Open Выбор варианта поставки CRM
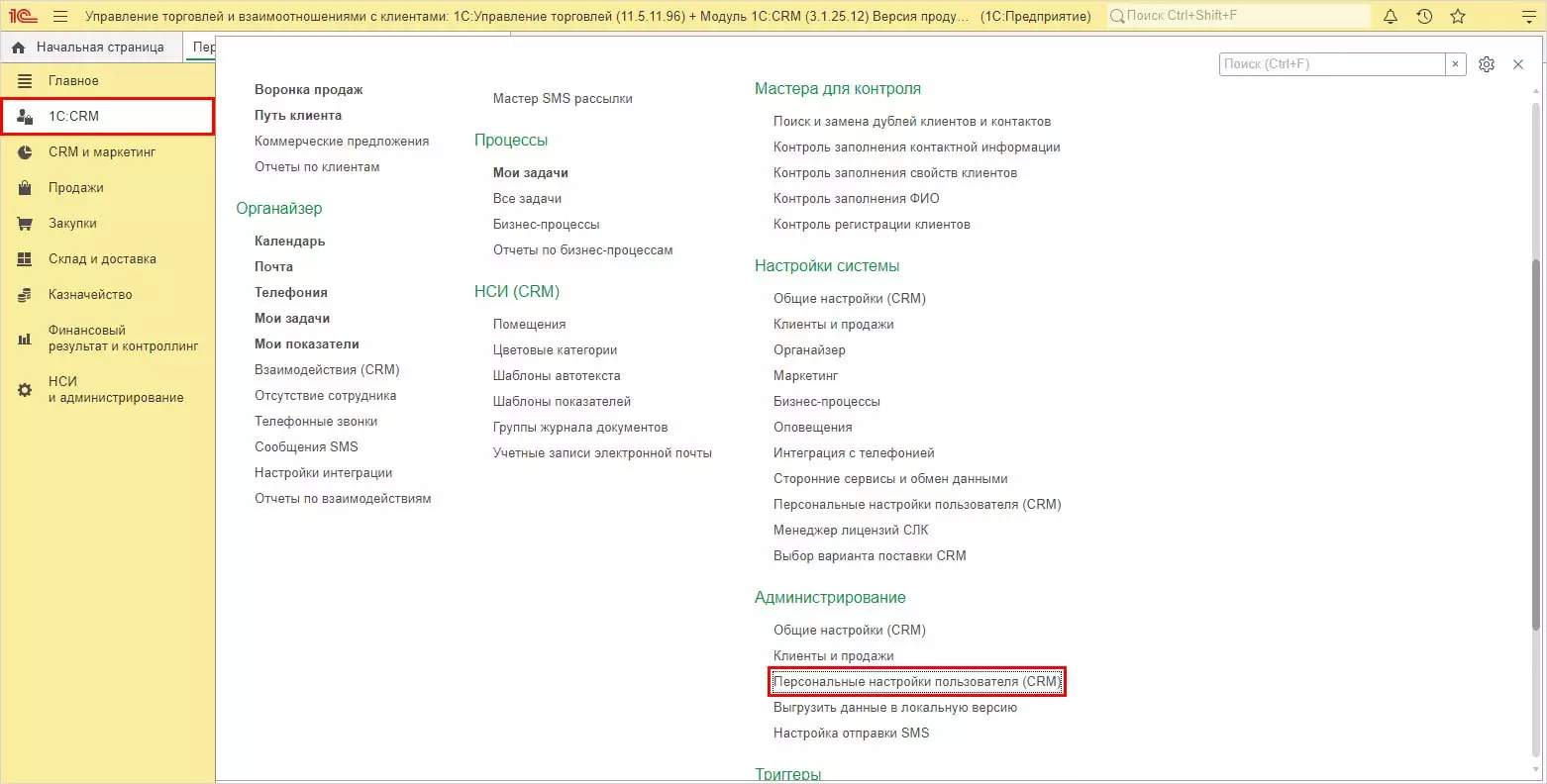The height and width of the screenshot is (784, 1547). [870, 556]
